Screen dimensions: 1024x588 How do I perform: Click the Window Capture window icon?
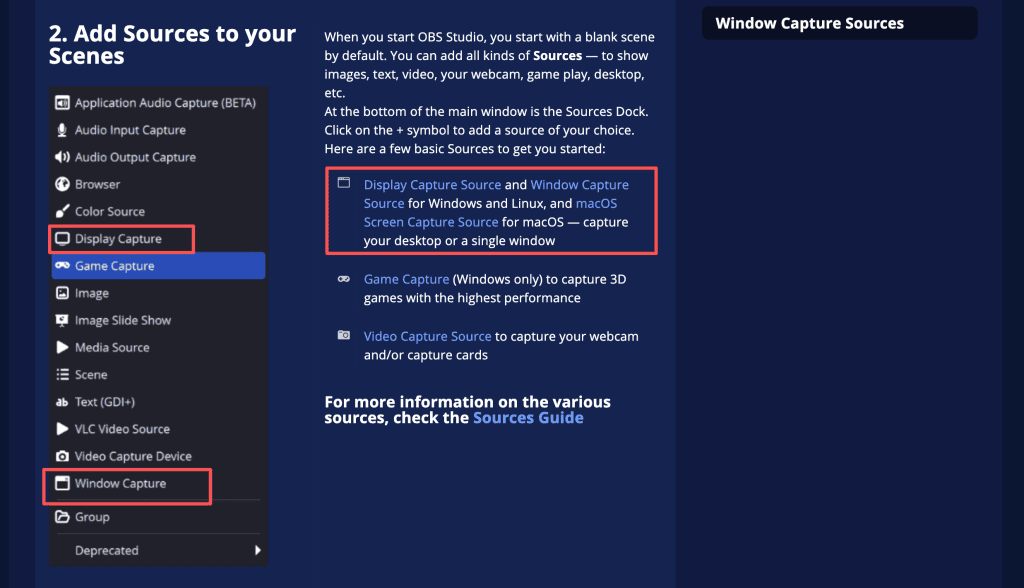point(62,483)
